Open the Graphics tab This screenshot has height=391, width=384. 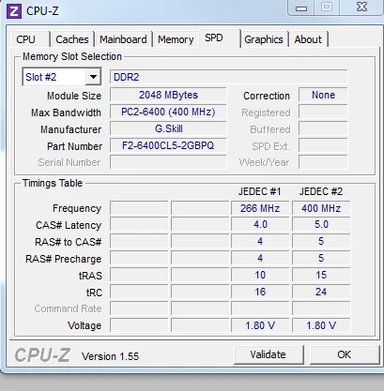tap(264, 39)
